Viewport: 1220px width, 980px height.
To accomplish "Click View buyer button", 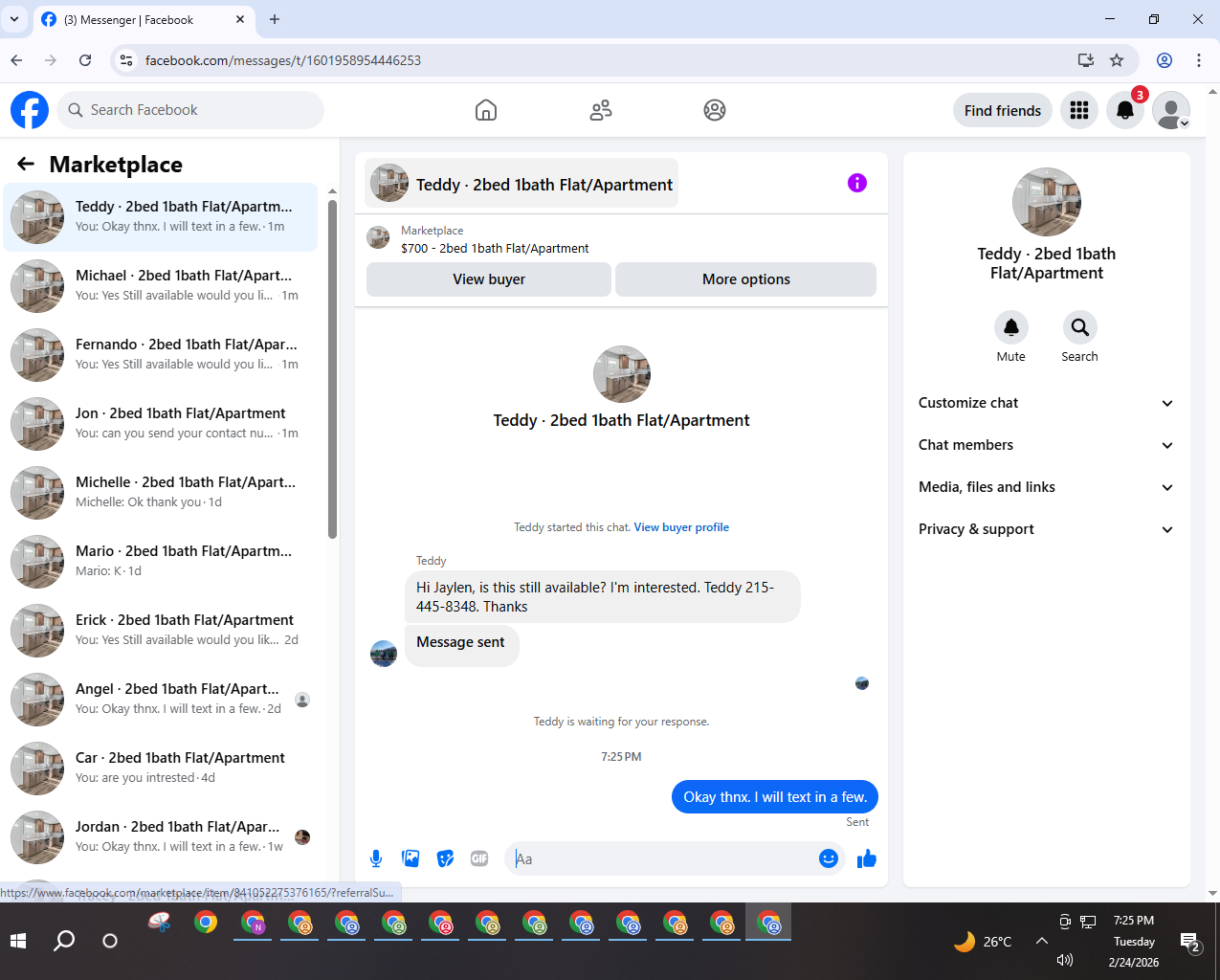I will 489,279.
